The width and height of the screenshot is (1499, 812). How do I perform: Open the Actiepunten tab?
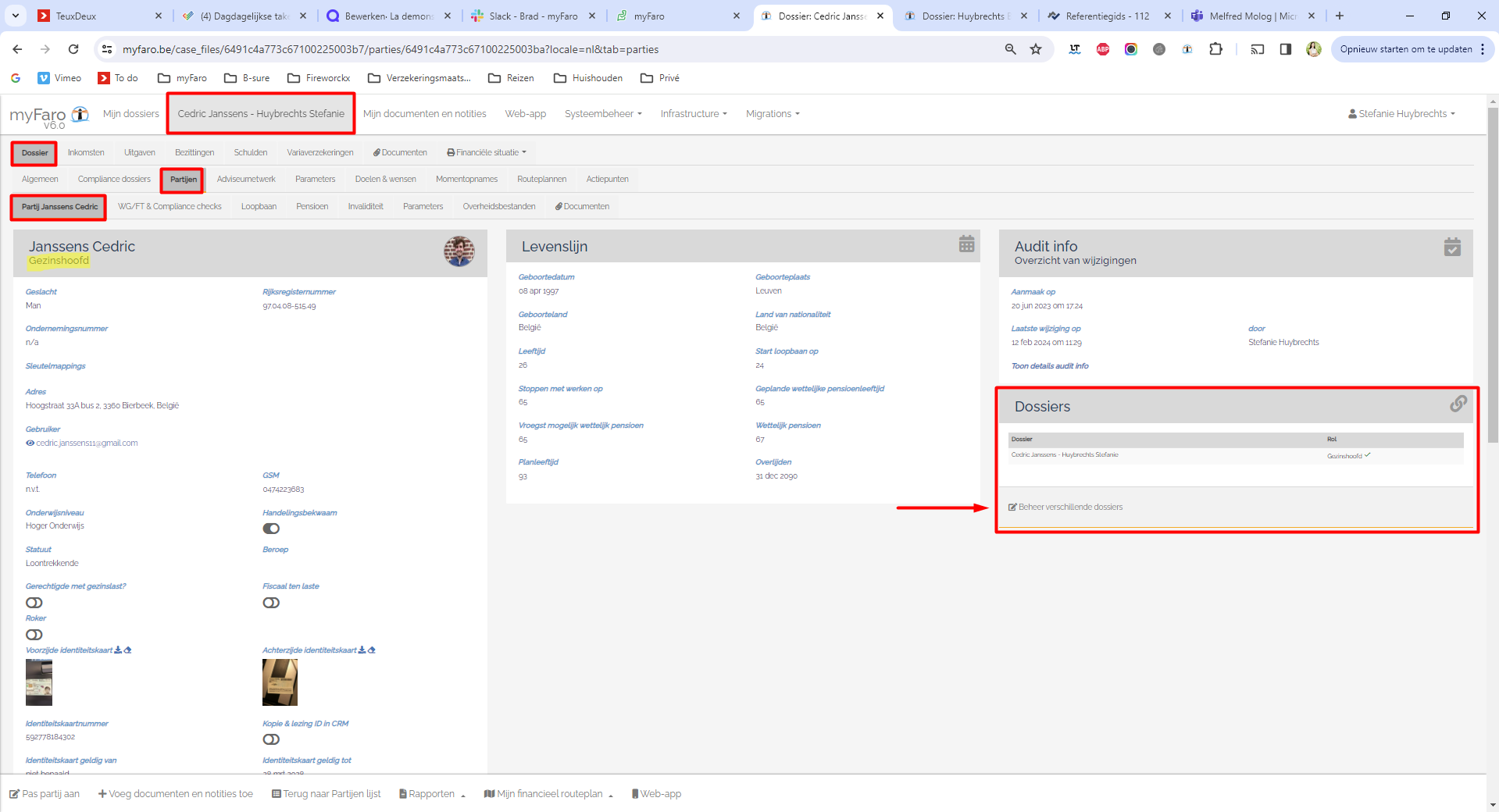pos(607,179)
